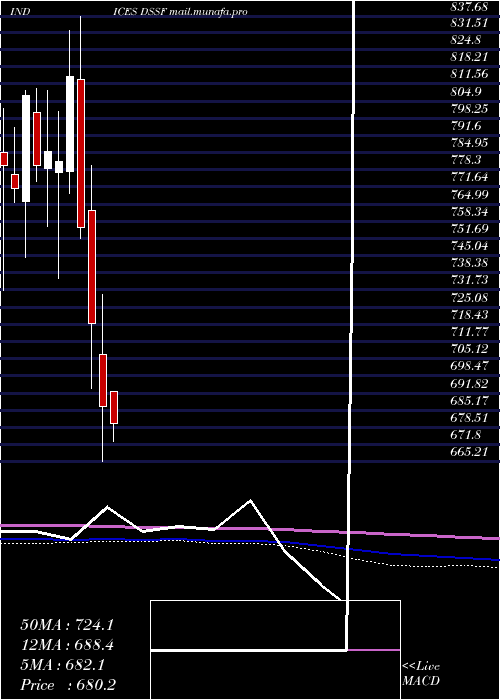Select the 784.95 axis label
This screenshot has height=700, width=500.
click(469, 143)
